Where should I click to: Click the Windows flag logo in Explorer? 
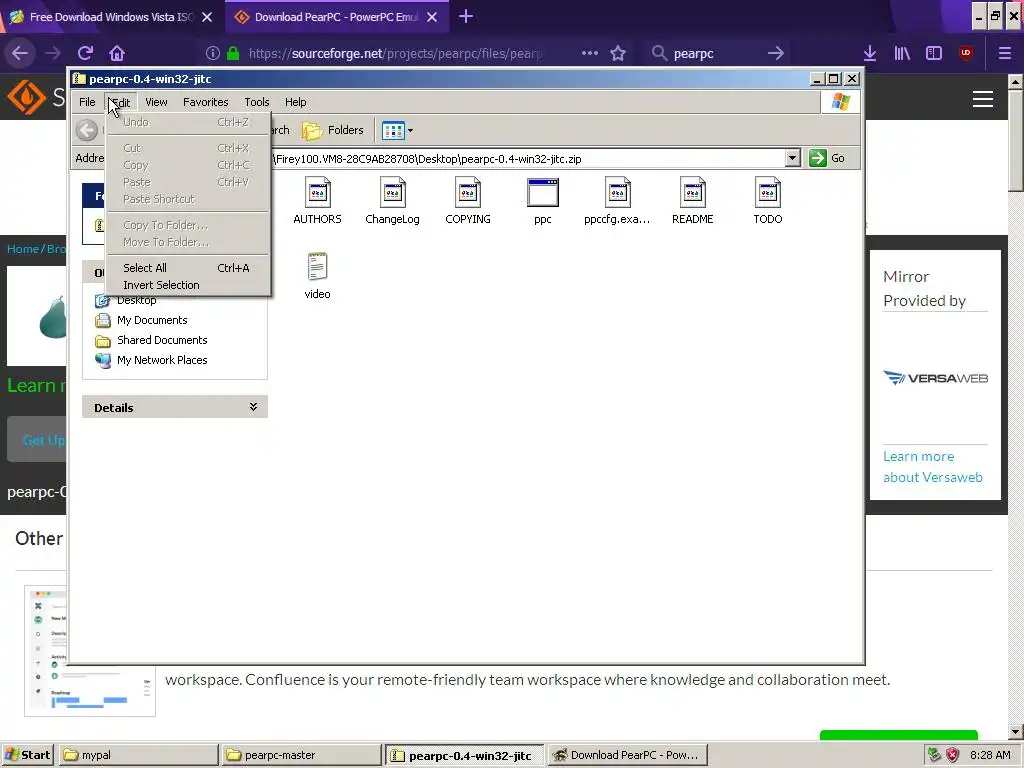(840, 102)
